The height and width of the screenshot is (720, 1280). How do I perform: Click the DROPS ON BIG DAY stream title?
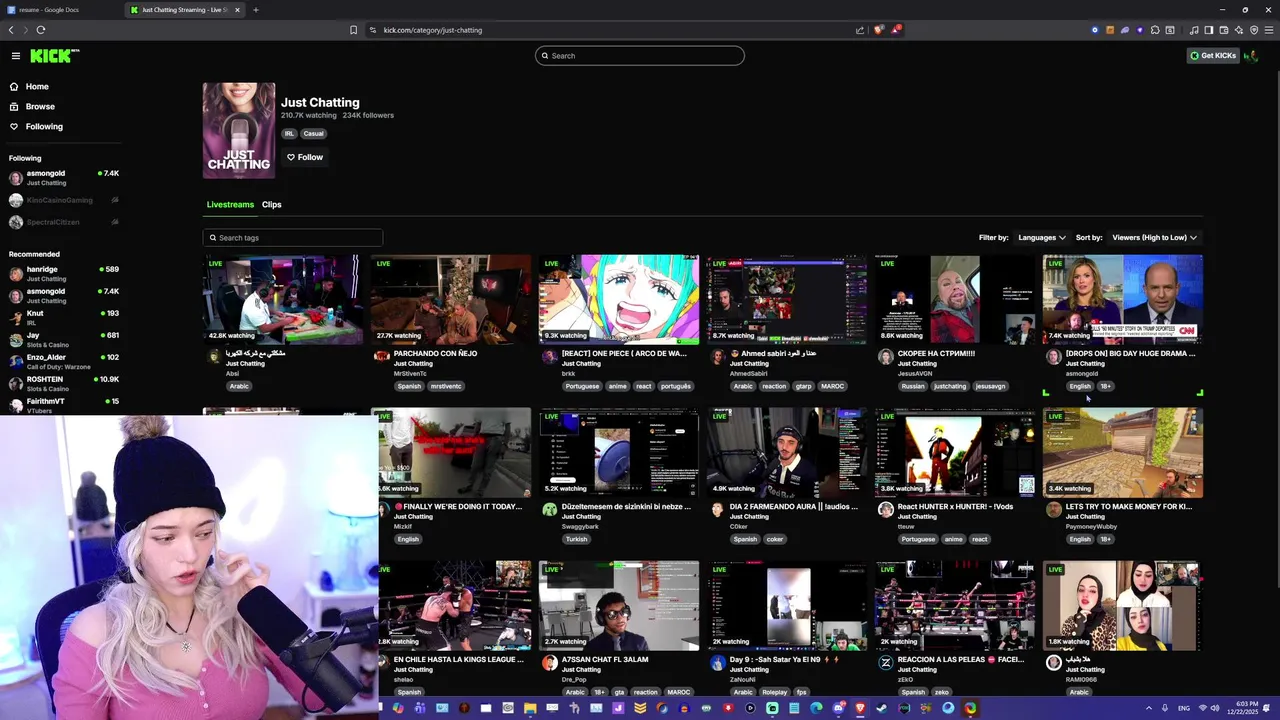tap(1130, 354)
